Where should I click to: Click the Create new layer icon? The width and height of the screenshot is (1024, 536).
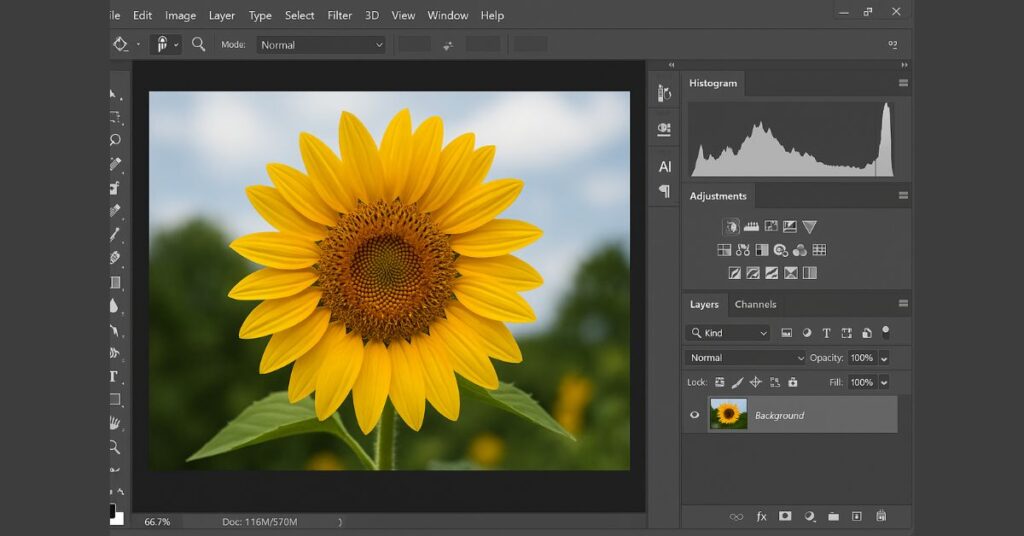857,516
